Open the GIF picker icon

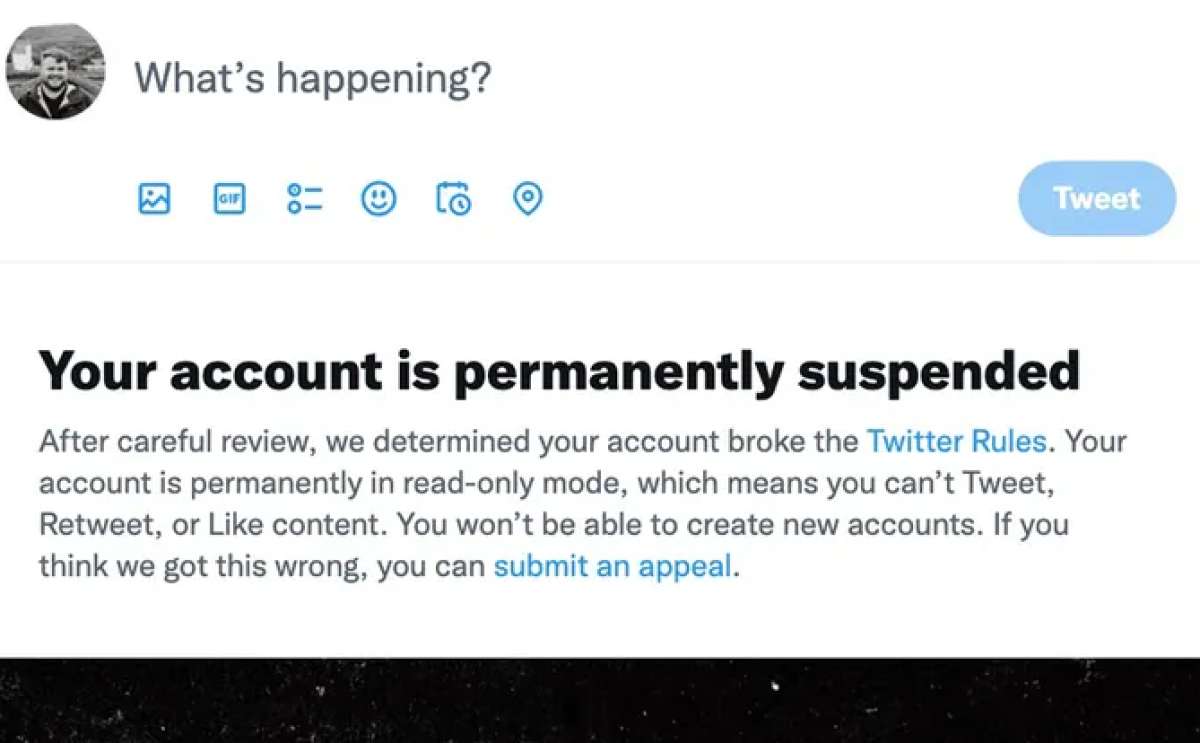click(229, 199)
